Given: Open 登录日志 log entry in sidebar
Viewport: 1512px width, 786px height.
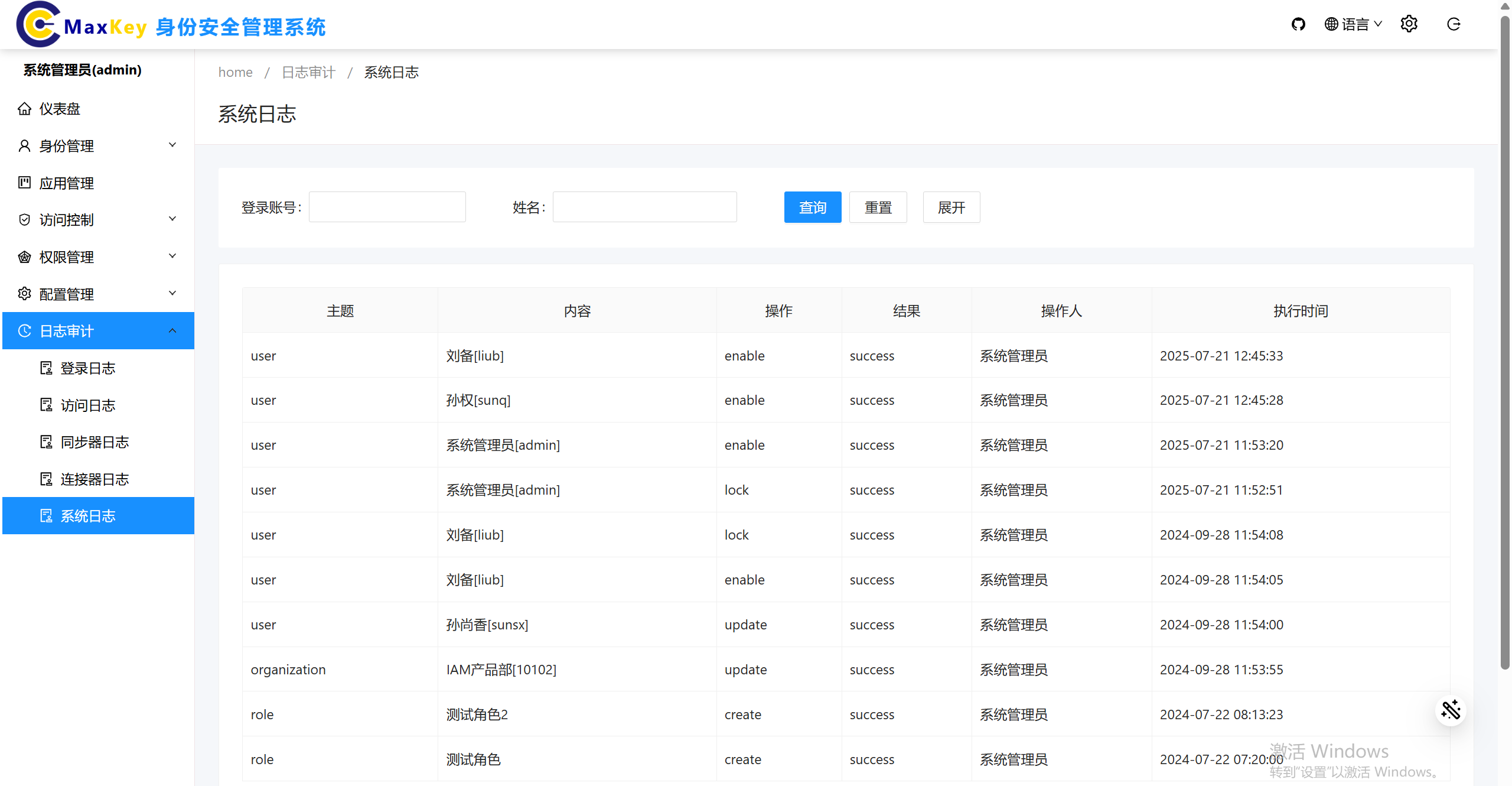Looking at the screenshot, I should coord(87,368).
